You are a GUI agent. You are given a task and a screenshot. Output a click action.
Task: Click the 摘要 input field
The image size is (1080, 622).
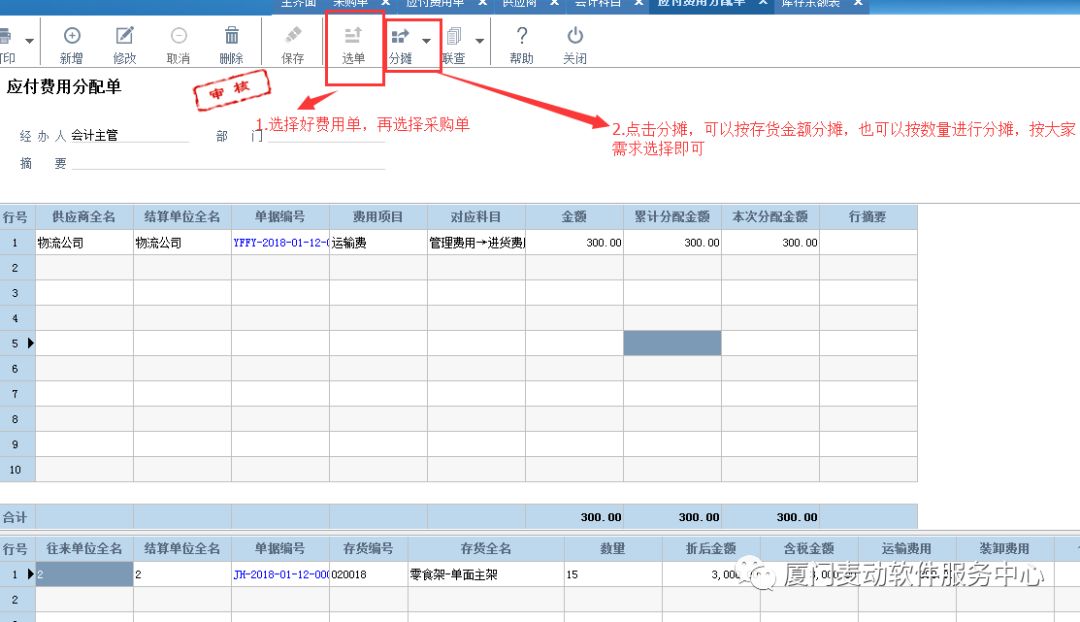(228, 163)
